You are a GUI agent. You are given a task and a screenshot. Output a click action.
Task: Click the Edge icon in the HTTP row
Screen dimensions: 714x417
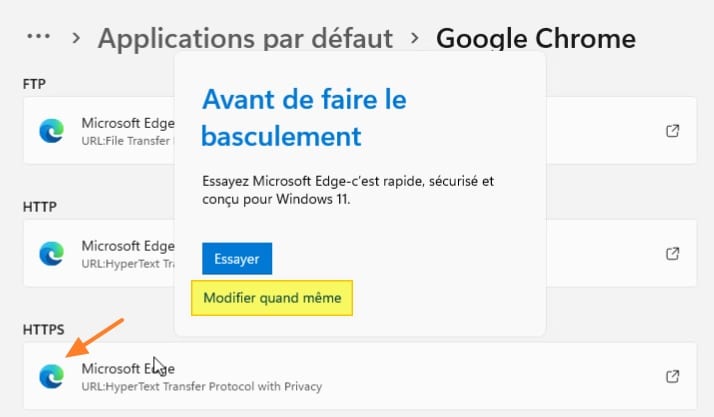(x=51, y=253)
